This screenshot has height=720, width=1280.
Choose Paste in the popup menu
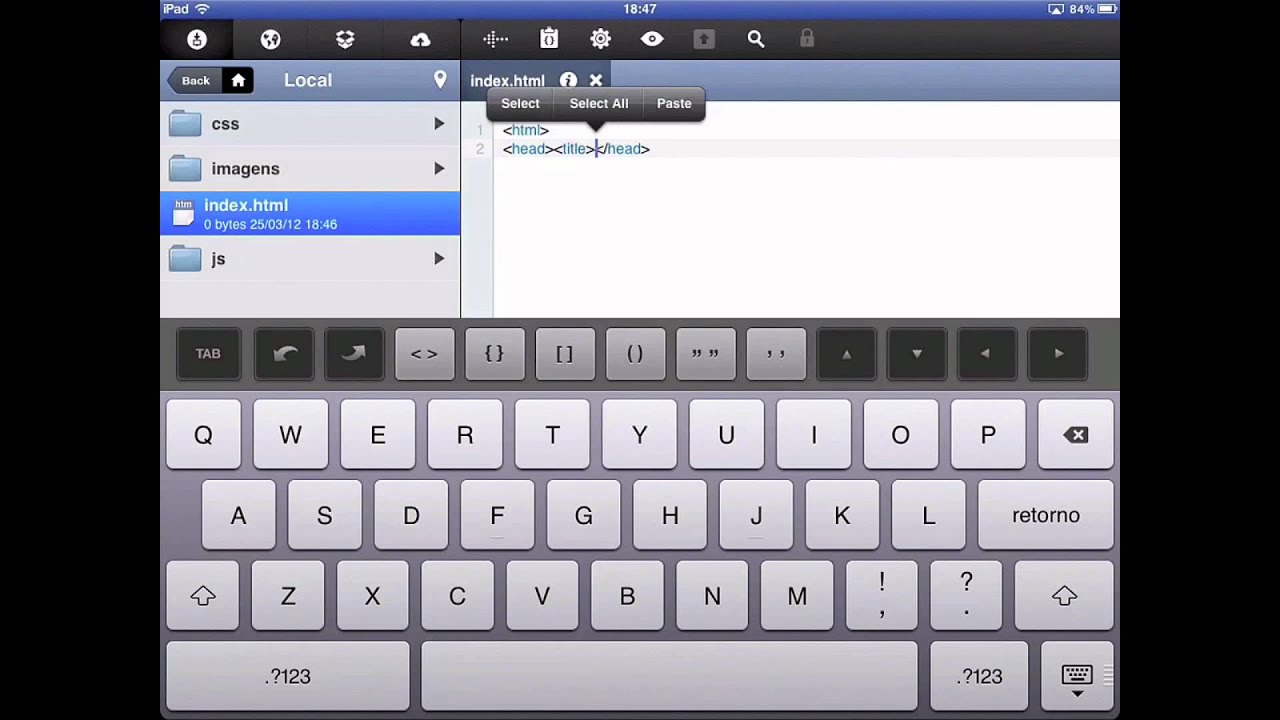[x=674, y=104]
